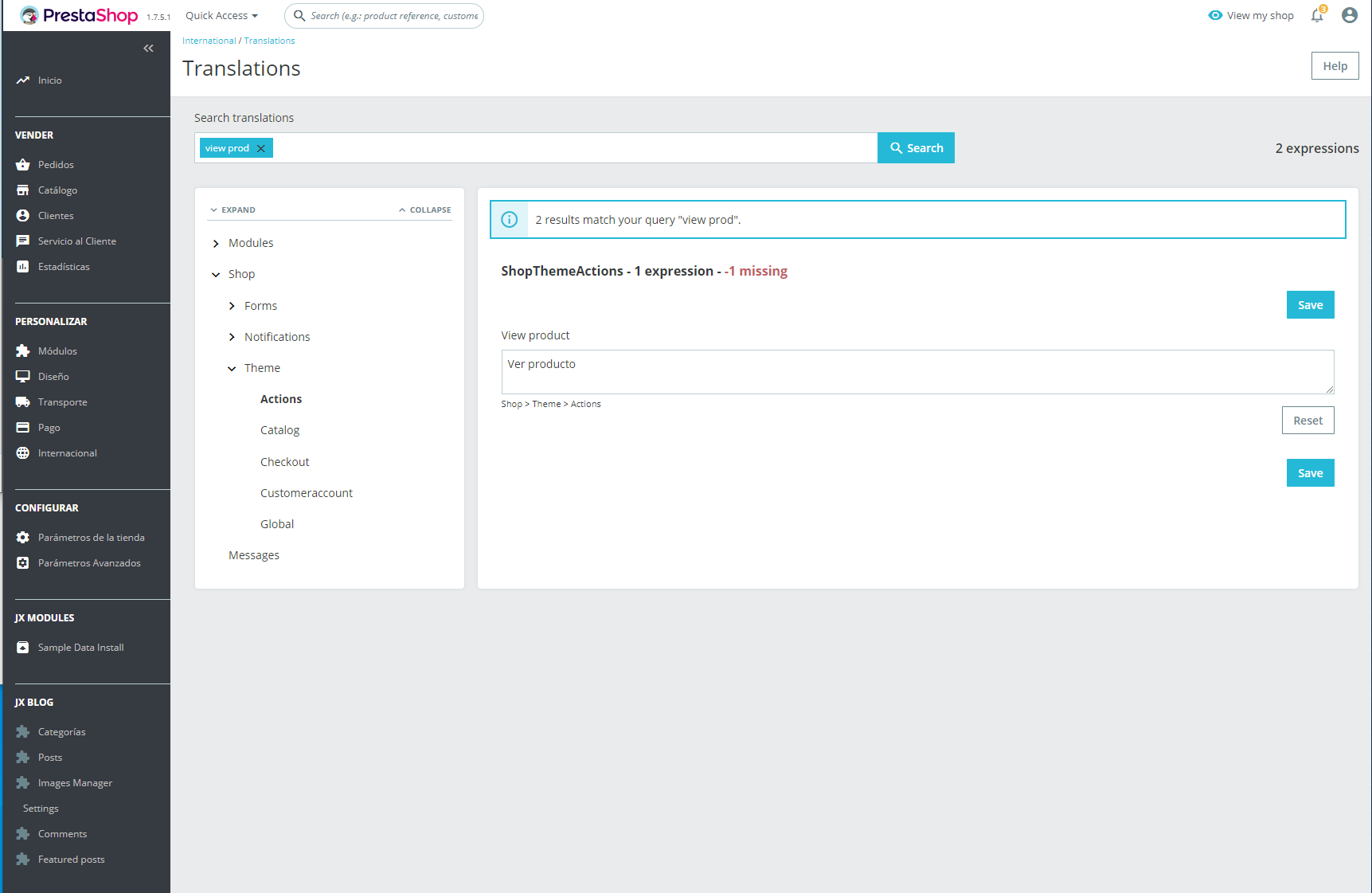Screen dimensions: 1372x893
Task: Select Messages in the translation tree
Action: click(254, 555)
